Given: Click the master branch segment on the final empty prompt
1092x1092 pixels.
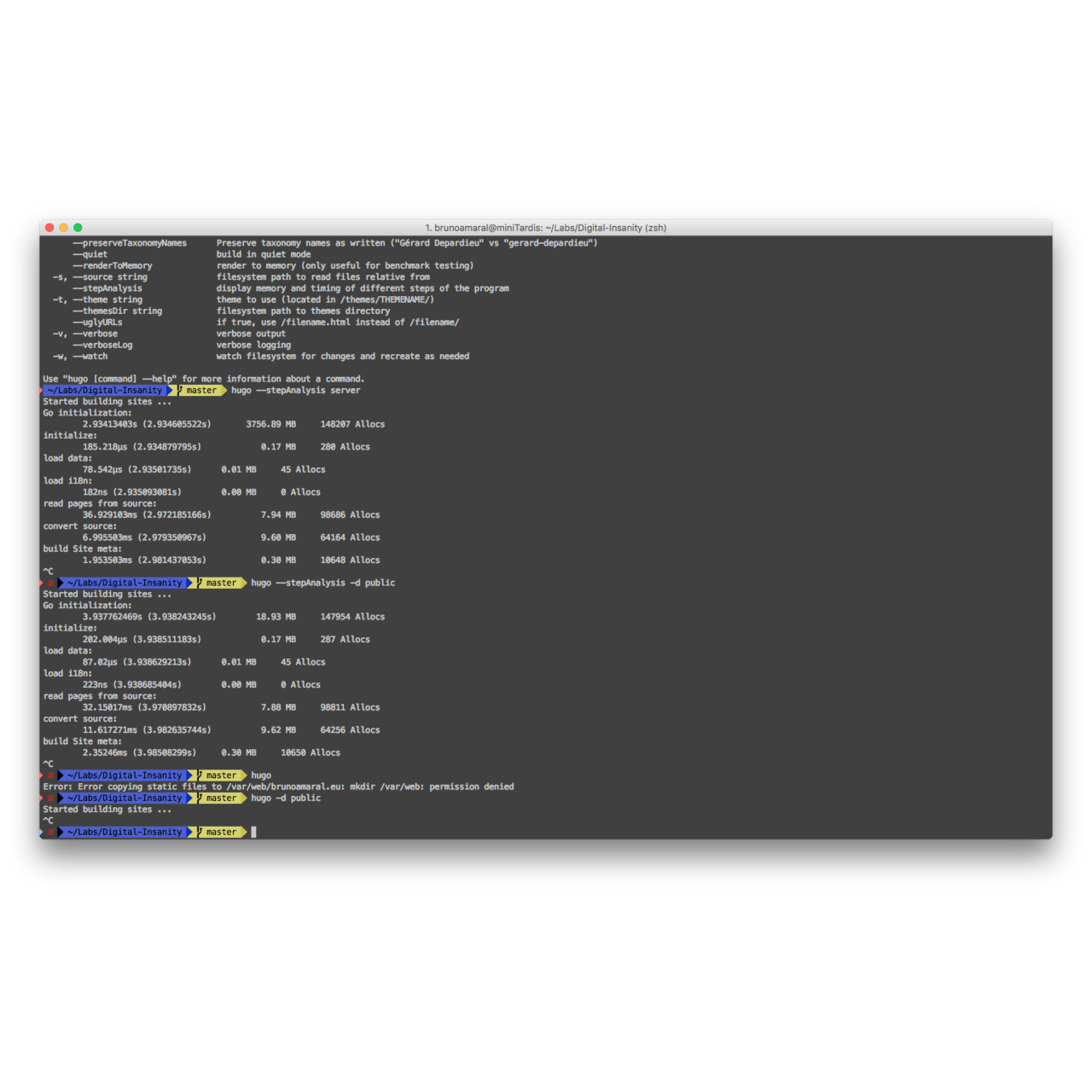Looking at the screenshot, I should click(x=221, y=832).
